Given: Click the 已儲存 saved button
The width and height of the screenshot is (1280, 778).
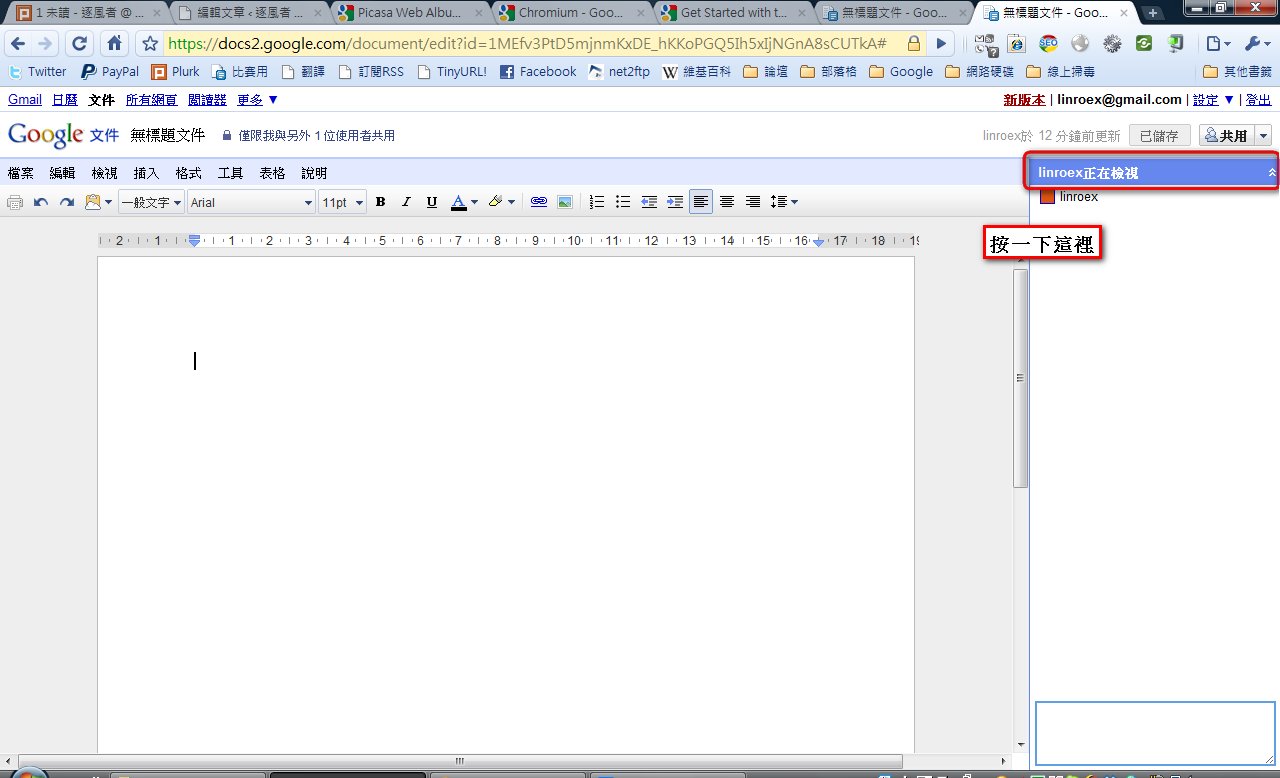Looking at the screenshot, I should (x=1159, y=136).
